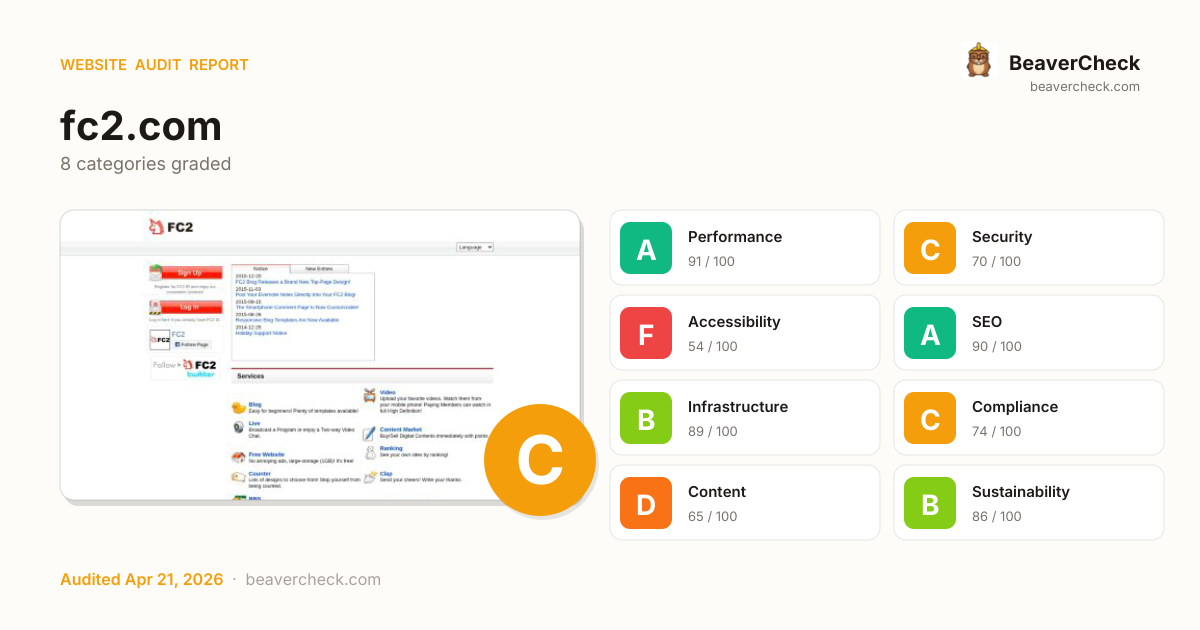Switch to the New Entries tab
This screenshot has width=1200, height=630.
coord(319,269)
